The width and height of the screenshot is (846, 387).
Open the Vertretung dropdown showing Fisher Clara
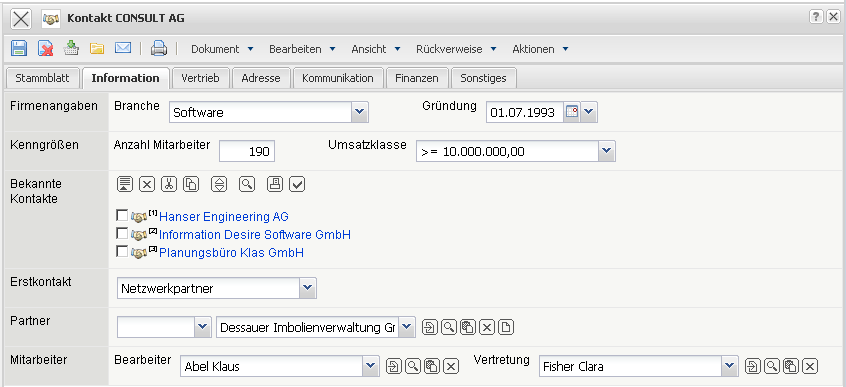click(730, 366)
